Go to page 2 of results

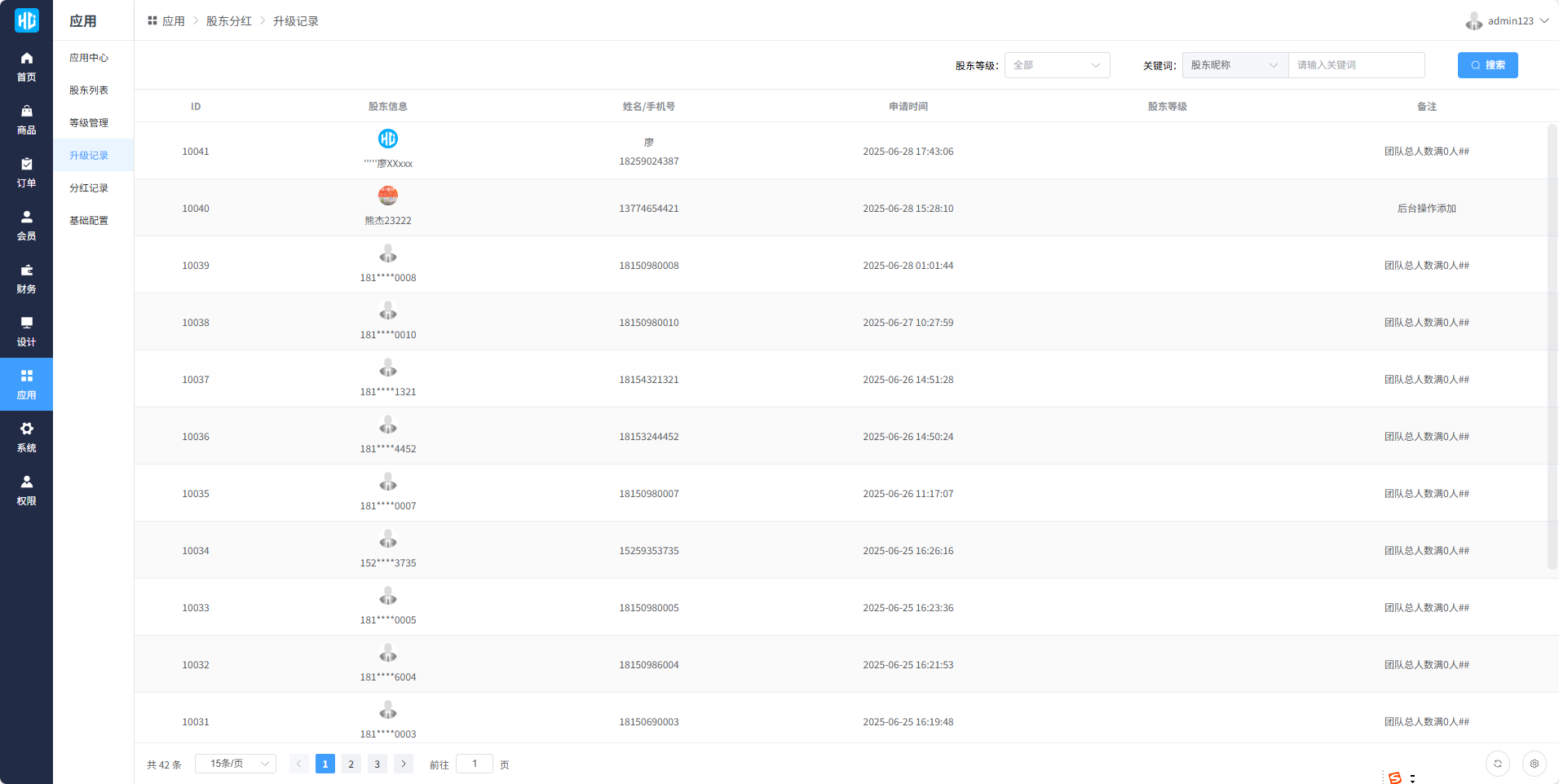coord(351,764)
